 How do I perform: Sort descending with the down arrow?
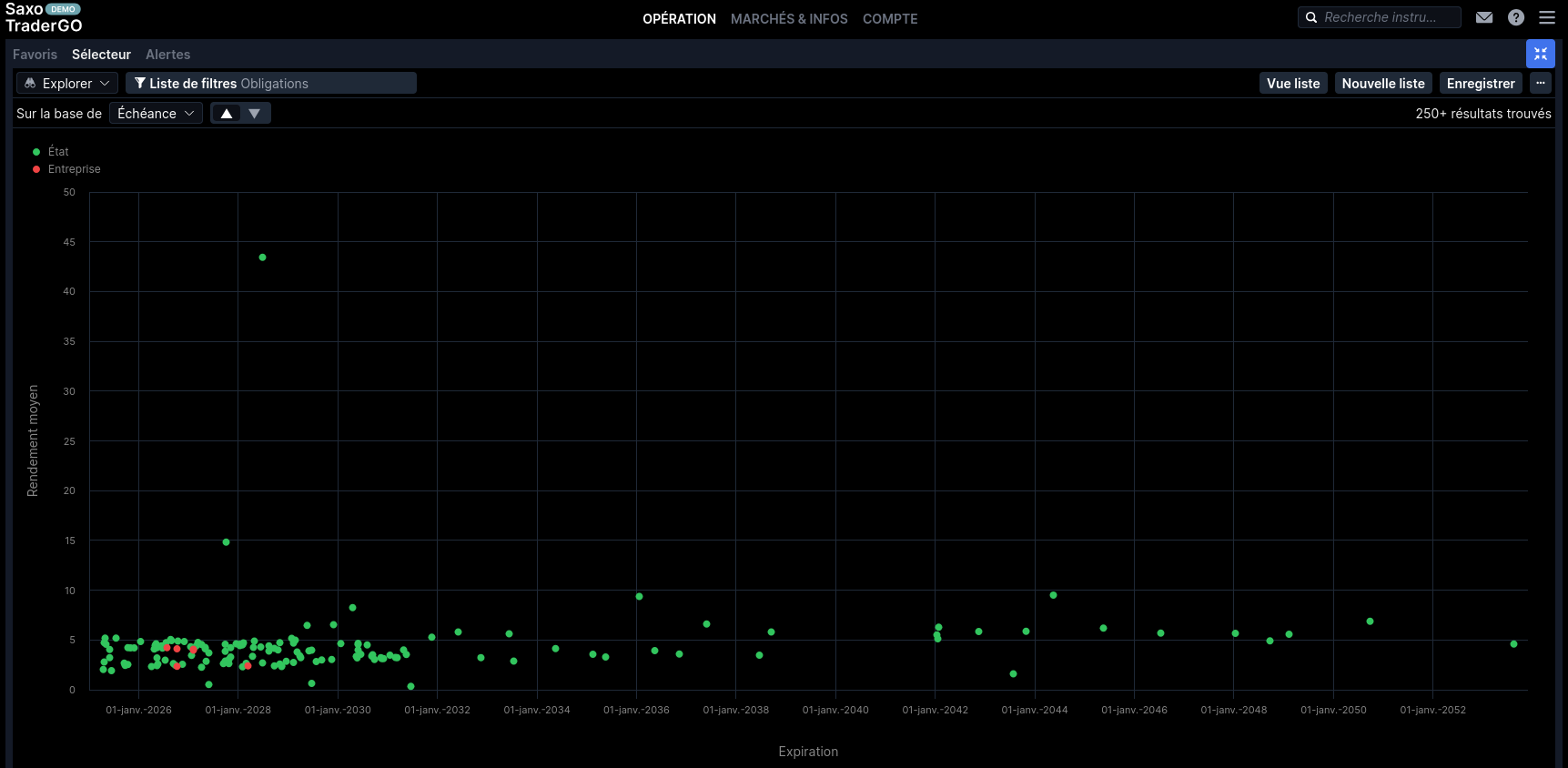[x=255, y=114]
